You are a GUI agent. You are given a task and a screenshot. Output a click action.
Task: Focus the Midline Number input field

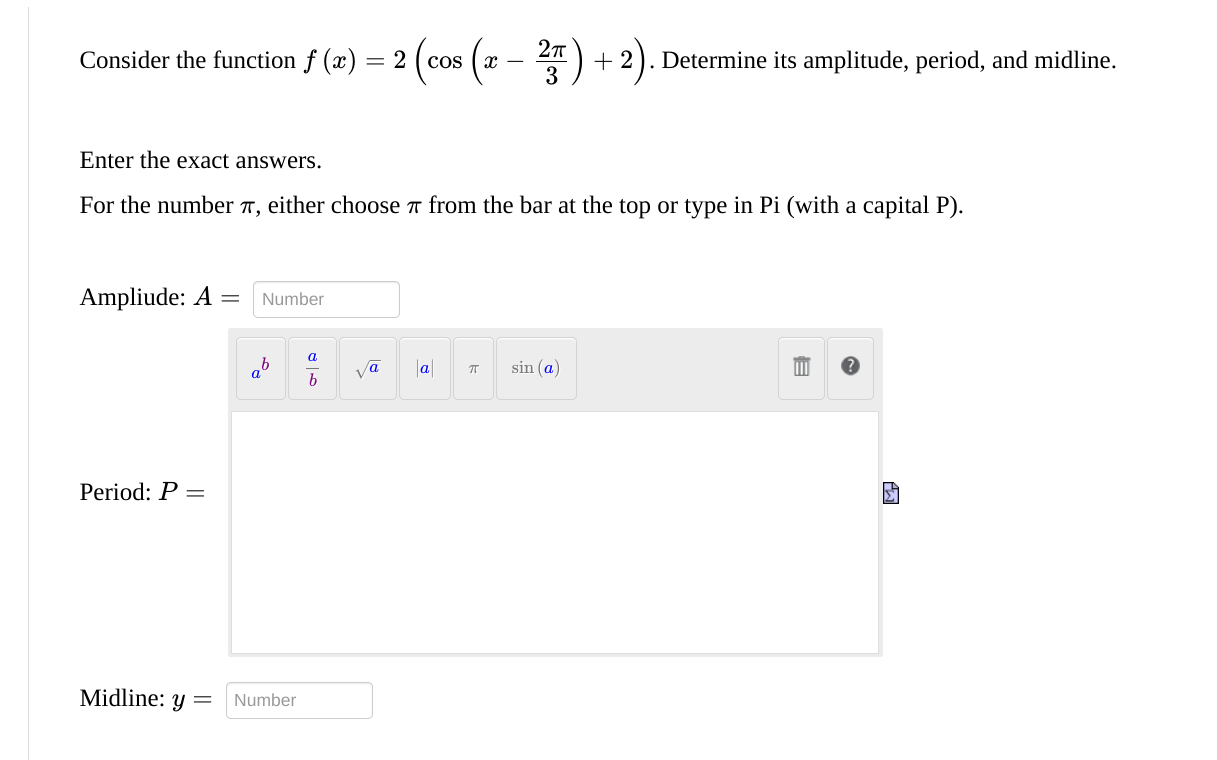point(298,700)
